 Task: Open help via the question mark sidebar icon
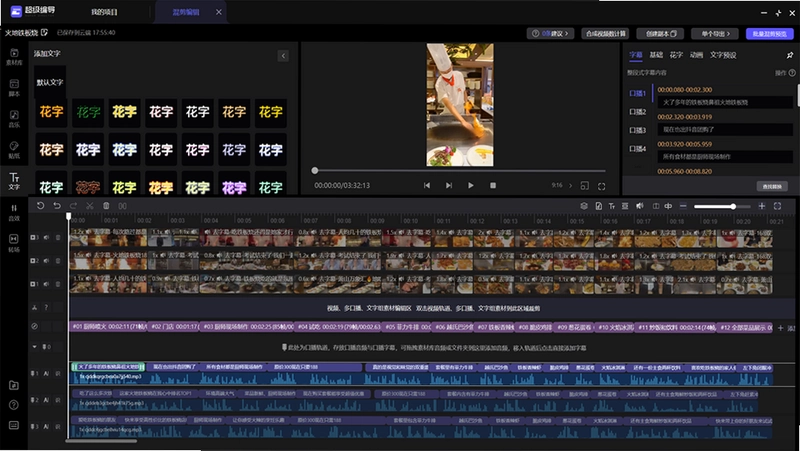[x=14, y=405]
